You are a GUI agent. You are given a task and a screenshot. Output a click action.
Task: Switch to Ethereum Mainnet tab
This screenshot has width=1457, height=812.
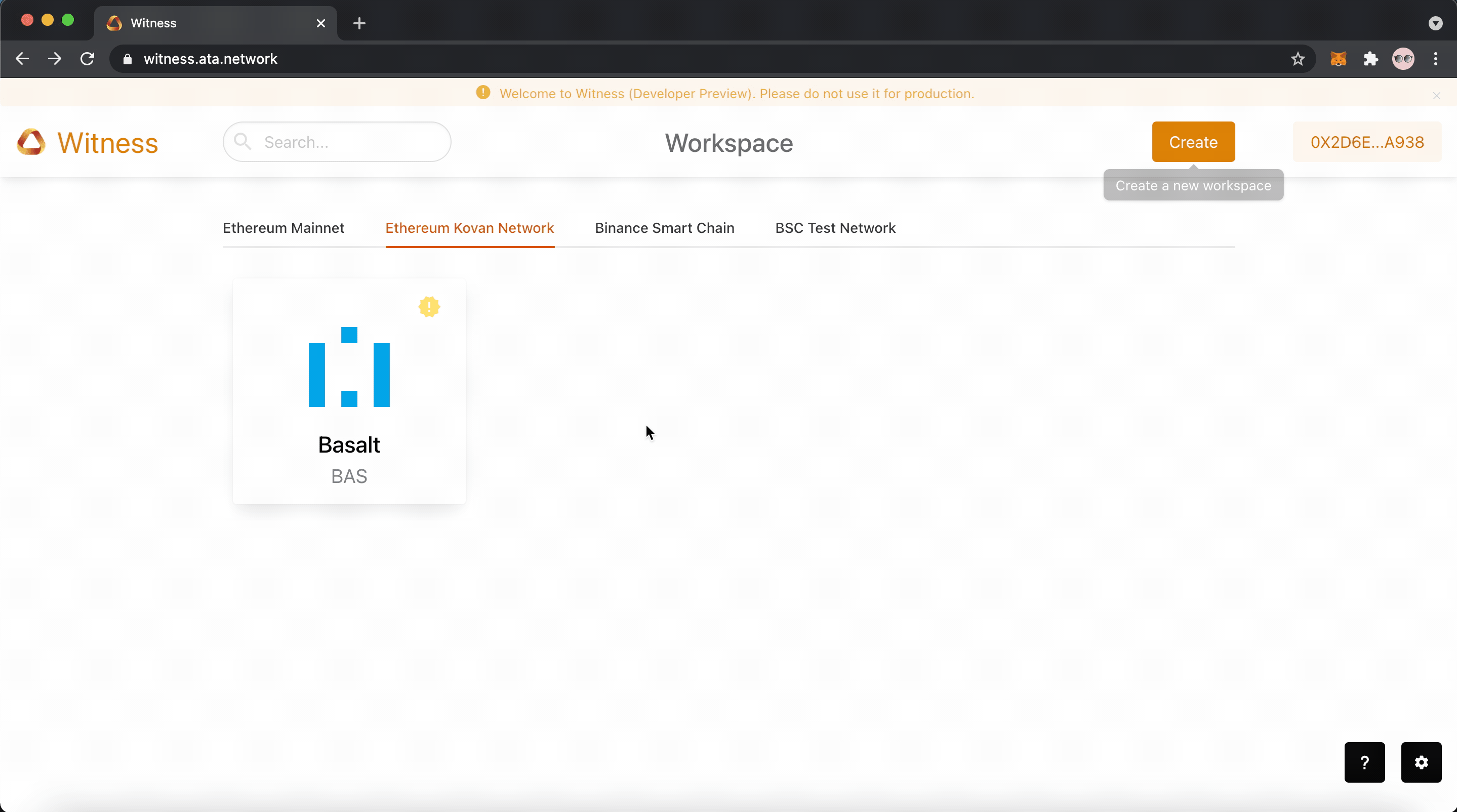click(284, 228)
